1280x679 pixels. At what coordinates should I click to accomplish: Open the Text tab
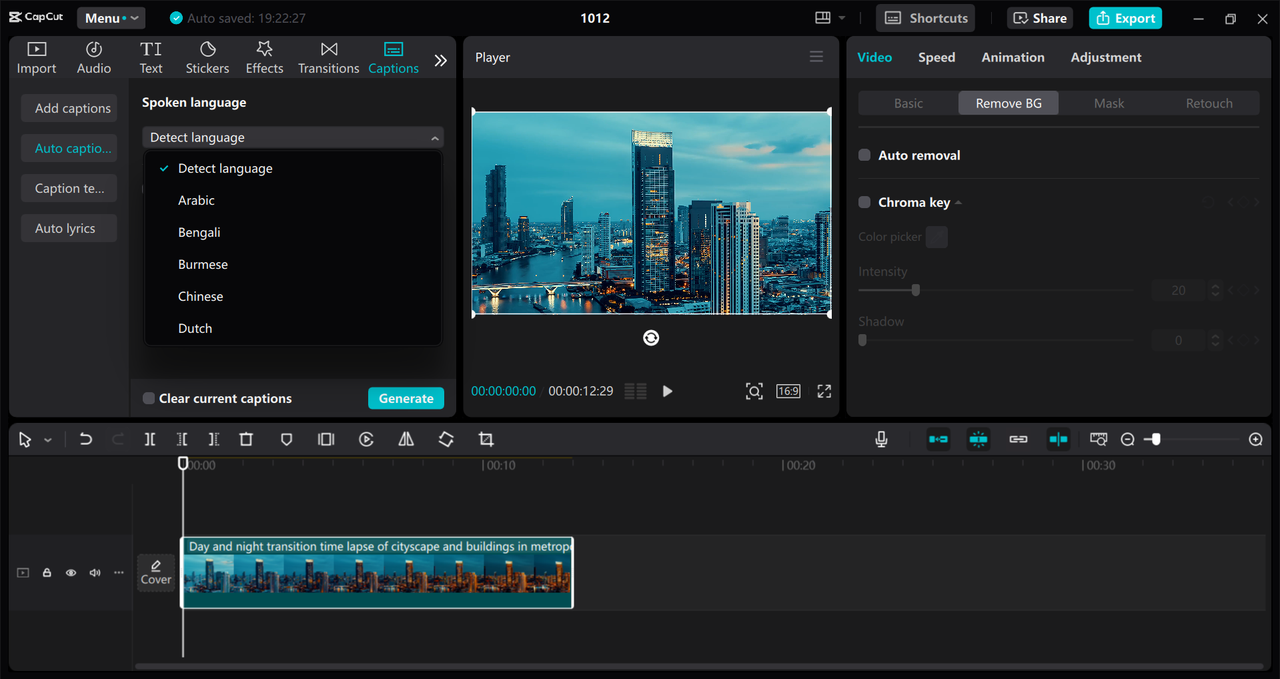151,58
